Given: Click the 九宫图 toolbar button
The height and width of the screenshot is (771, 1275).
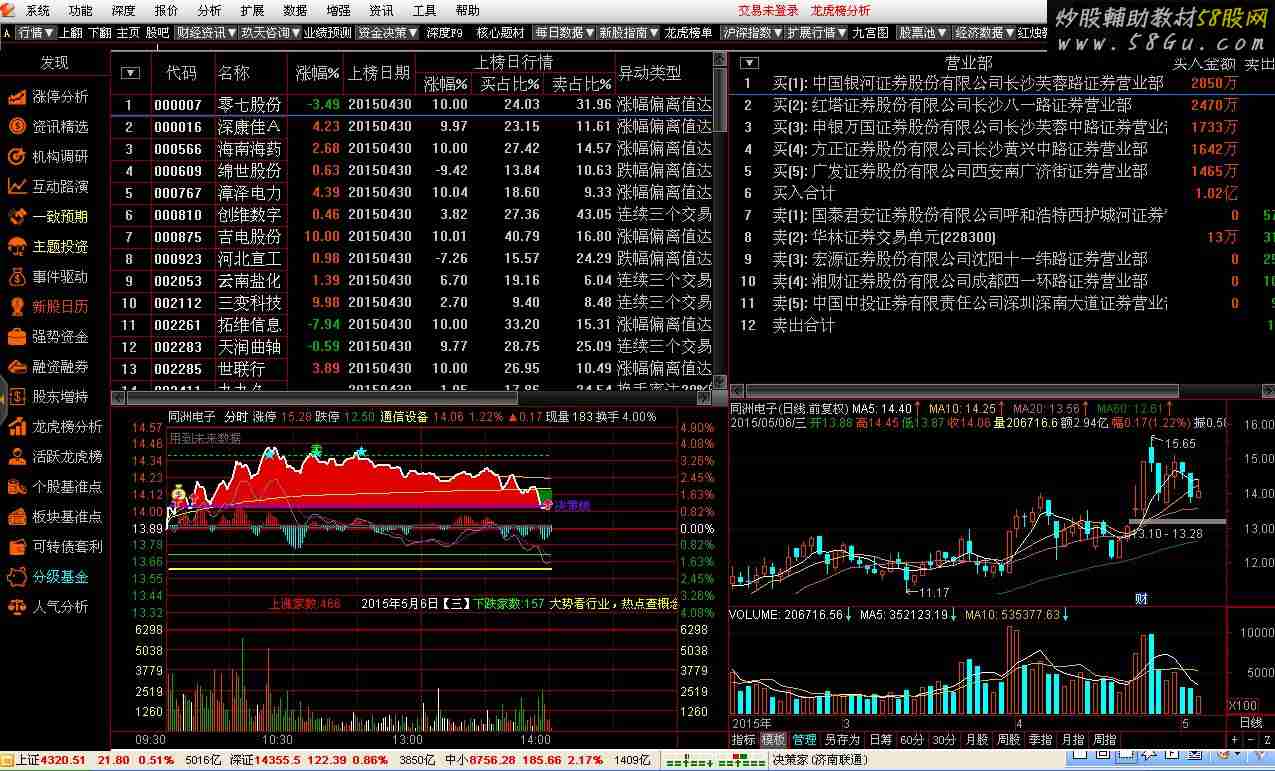Looking at the screenshot, I should coord(870,33).
